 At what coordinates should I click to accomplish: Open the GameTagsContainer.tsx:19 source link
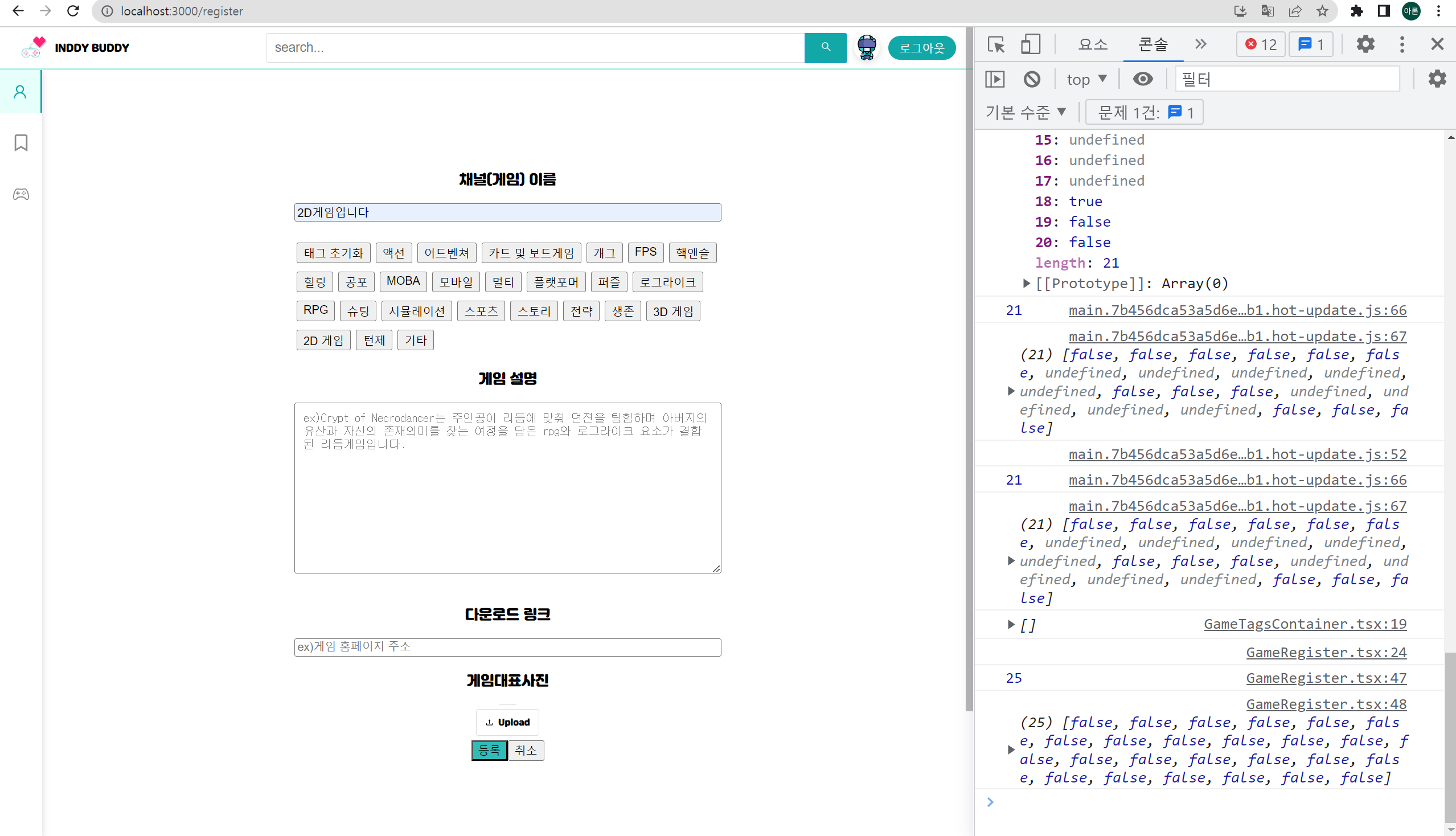pyautogui.click(x=1305, y=624)
